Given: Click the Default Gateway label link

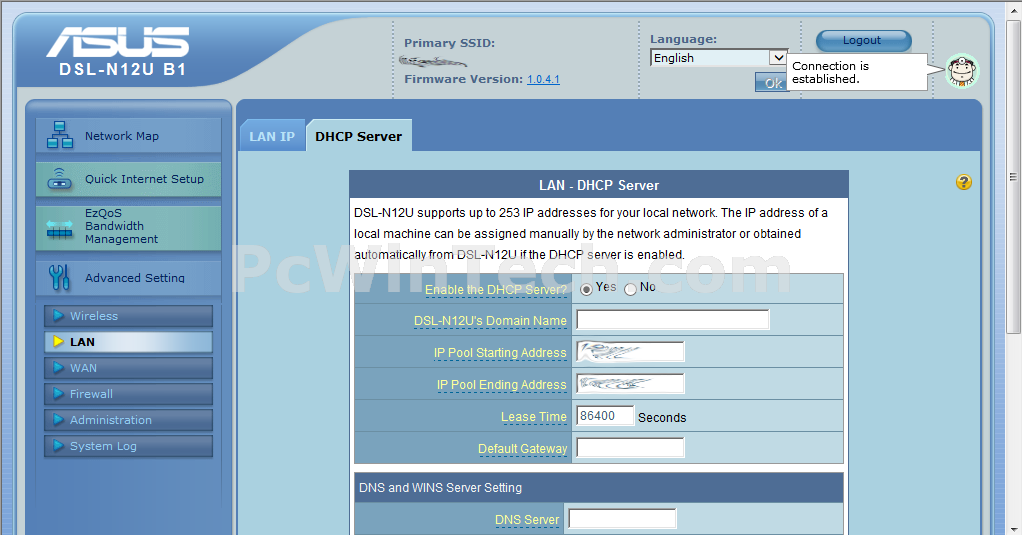Looking at the screenshot, I should pos(523,449).
